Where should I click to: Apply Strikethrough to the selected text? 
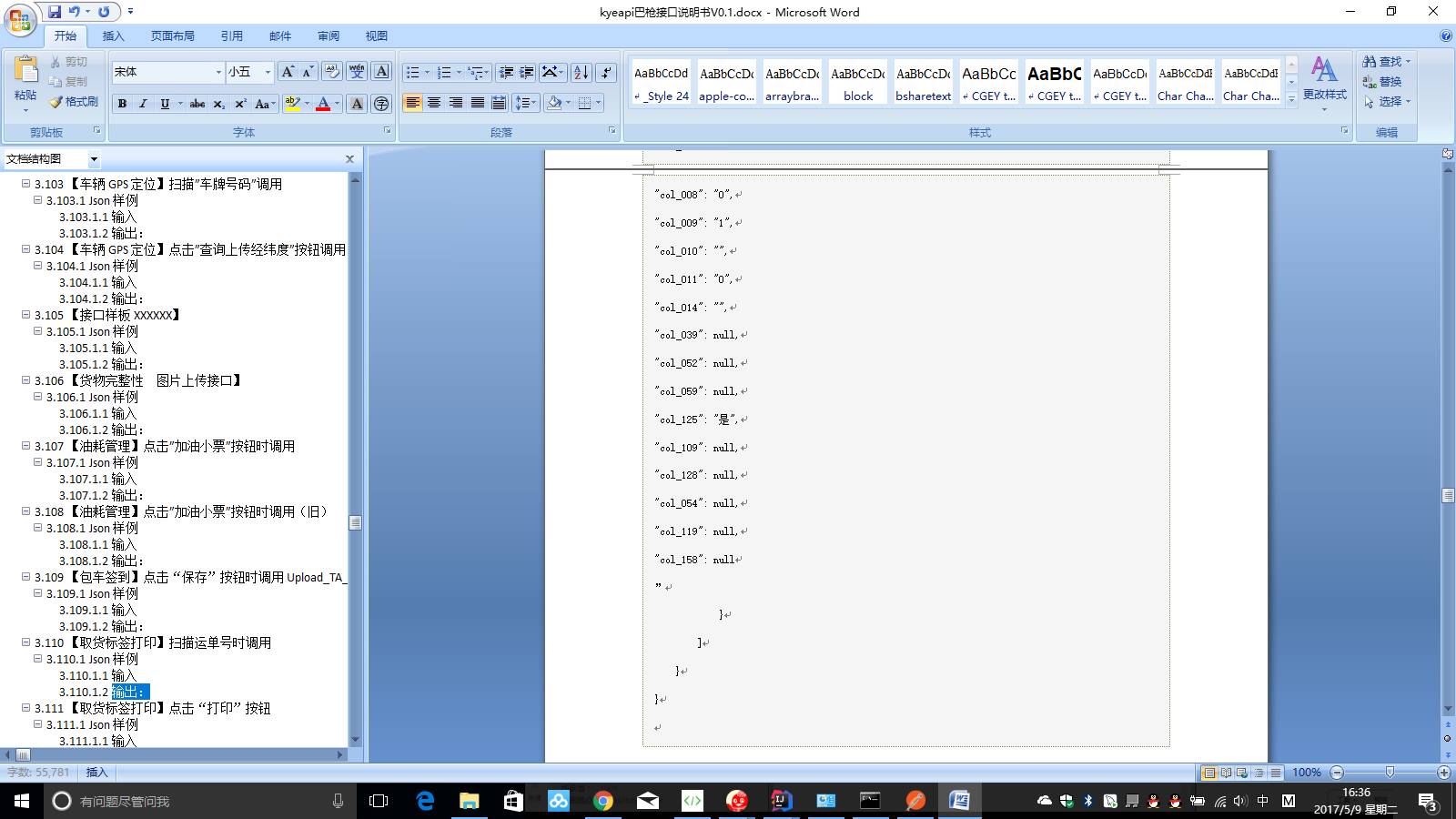pos(197,104)
